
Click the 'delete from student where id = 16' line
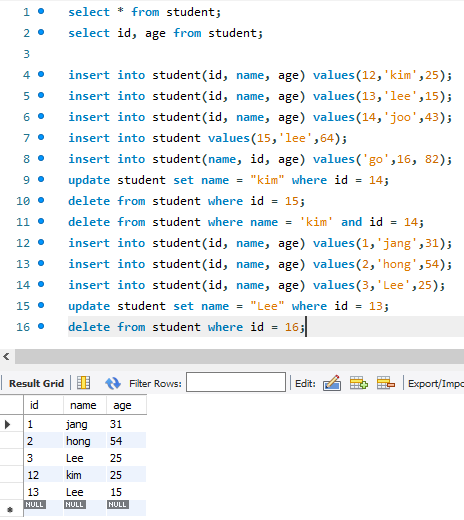[186, 327]
